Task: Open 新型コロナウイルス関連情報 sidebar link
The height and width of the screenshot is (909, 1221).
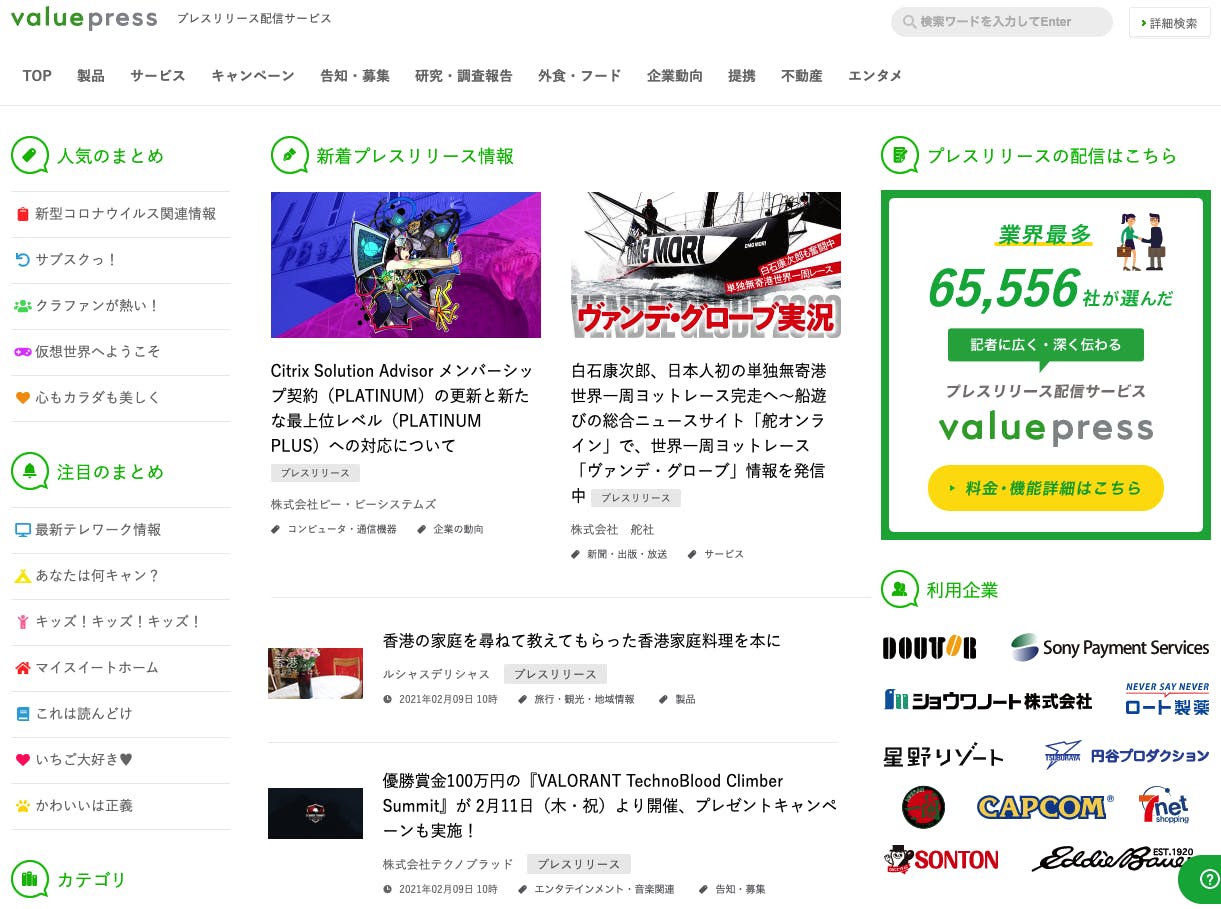Action: pyautogui.click(x=125, y=214)
